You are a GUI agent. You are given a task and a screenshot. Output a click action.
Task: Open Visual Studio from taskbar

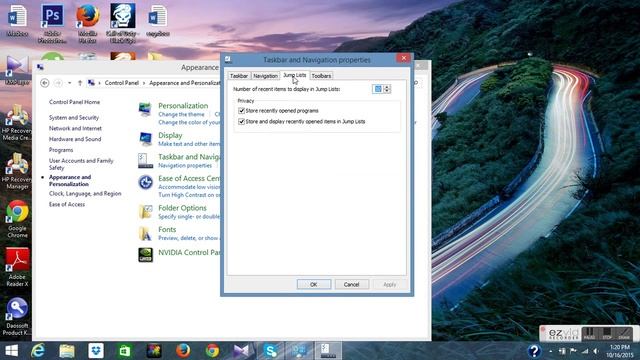click(x=241, y=351)
